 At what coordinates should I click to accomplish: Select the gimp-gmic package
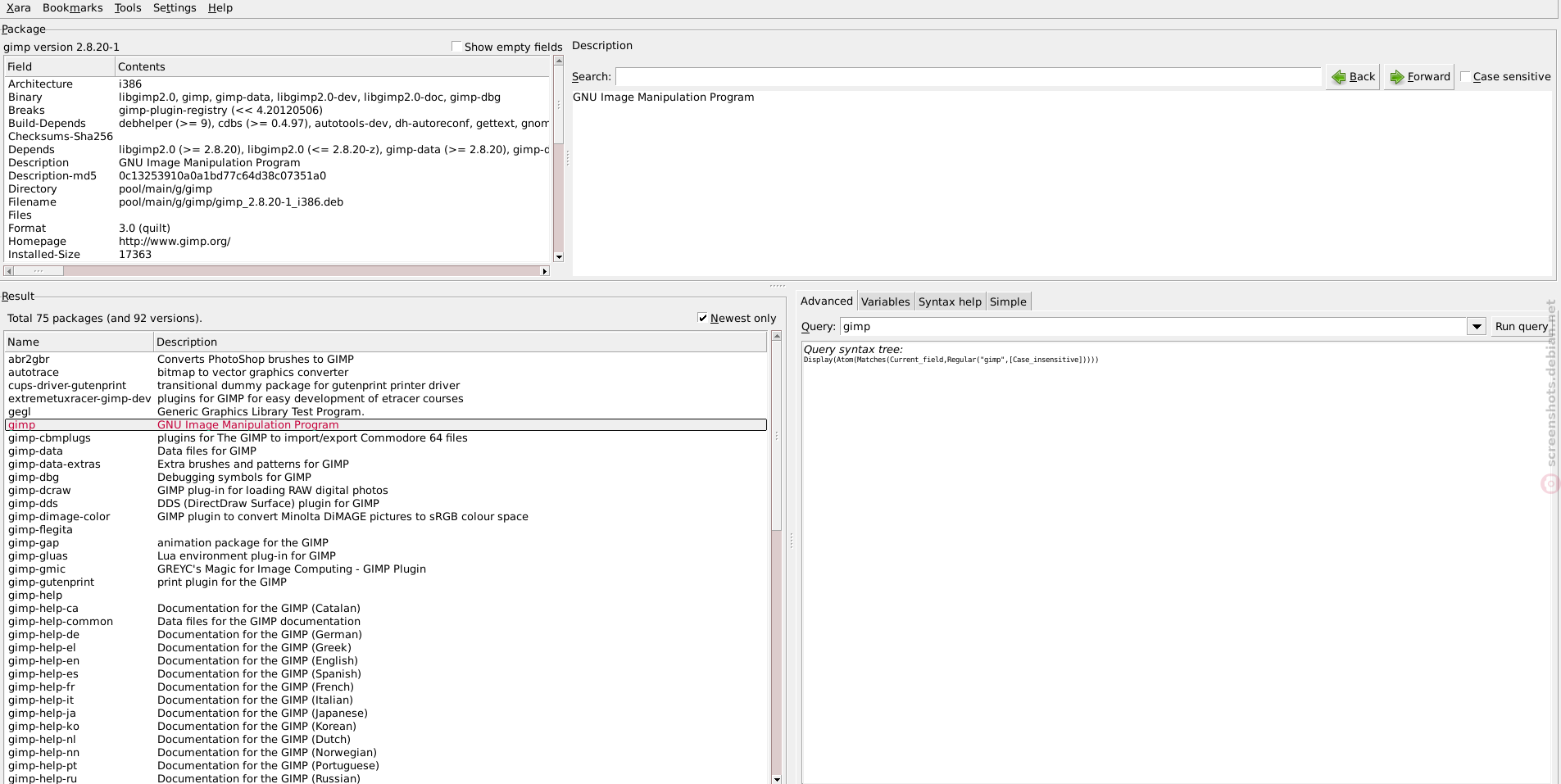point(386,569)
